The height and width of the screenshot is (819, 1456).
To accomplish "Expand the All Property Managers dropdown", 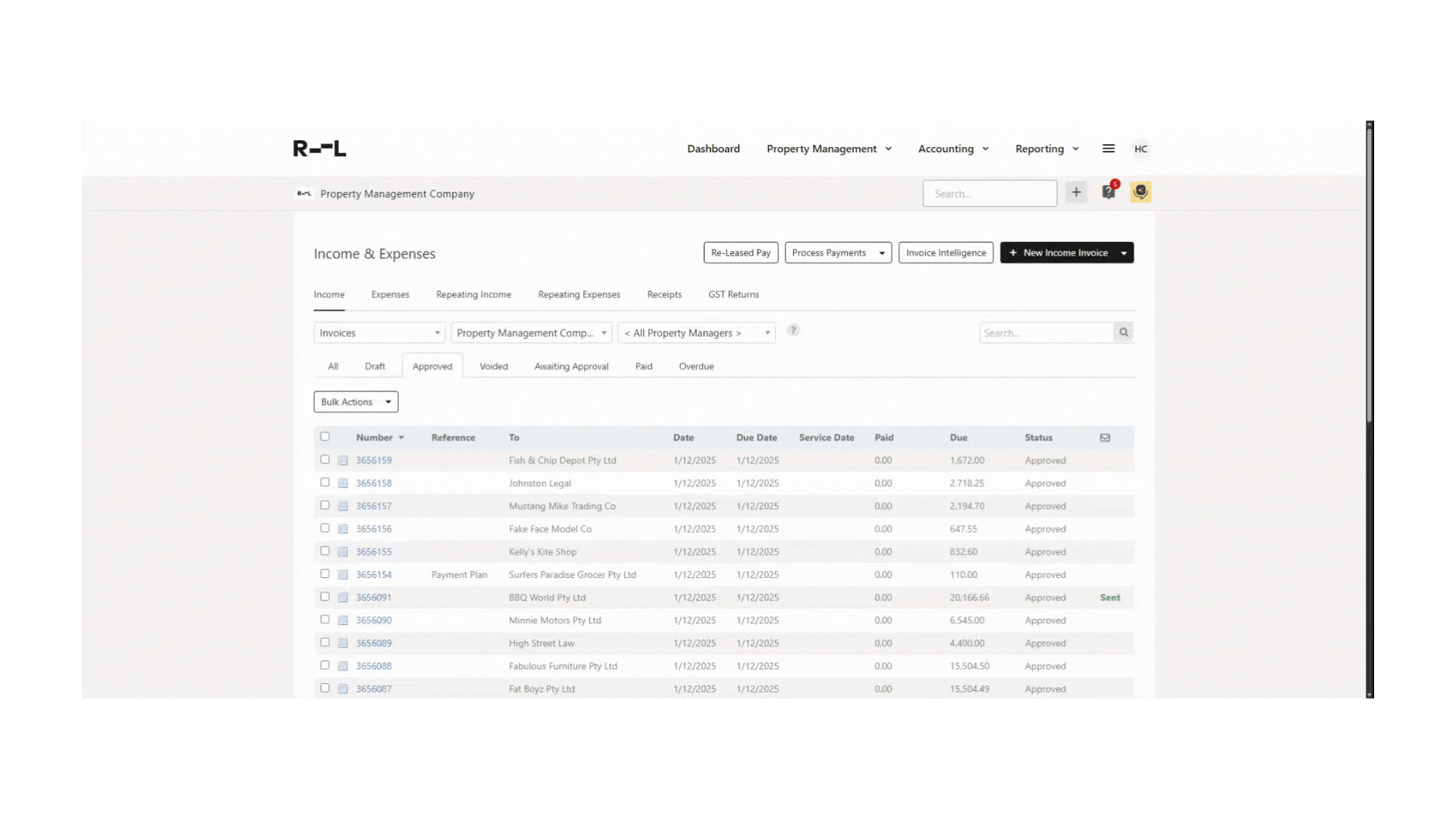I will pyautogui.click(x=696, y=332).
